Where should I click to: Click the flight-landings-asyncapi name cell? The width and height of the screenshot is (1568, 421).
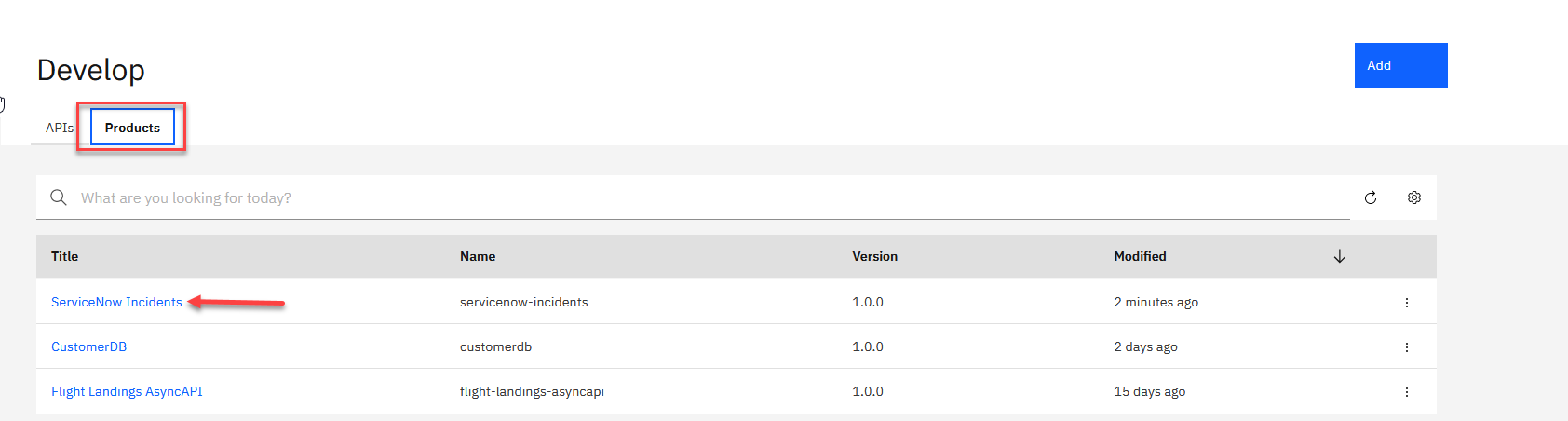tap(532, 392)
